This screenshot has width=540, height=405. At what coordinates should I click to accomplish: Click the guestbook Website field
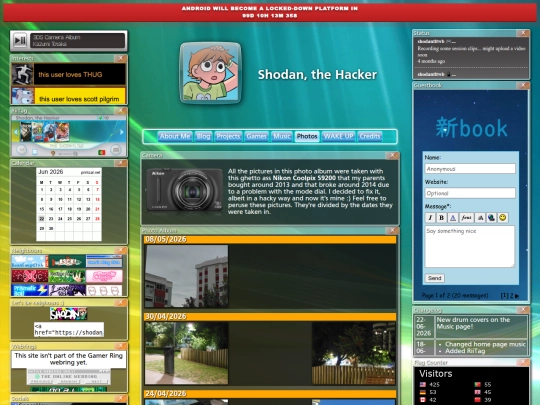[470, 193]
